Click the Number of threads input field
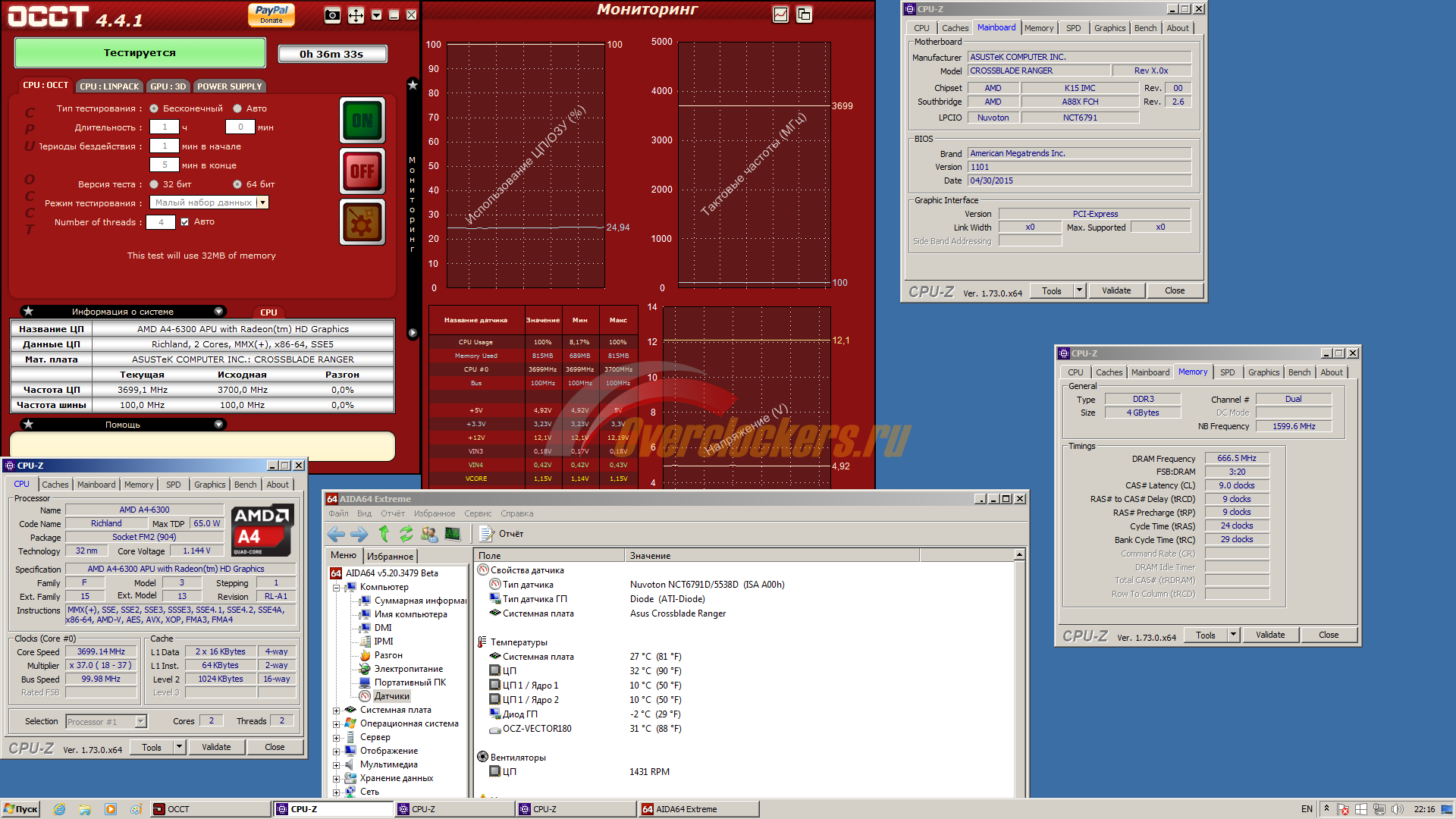This screenshot has height=819, width=1456. coord(161,222)
